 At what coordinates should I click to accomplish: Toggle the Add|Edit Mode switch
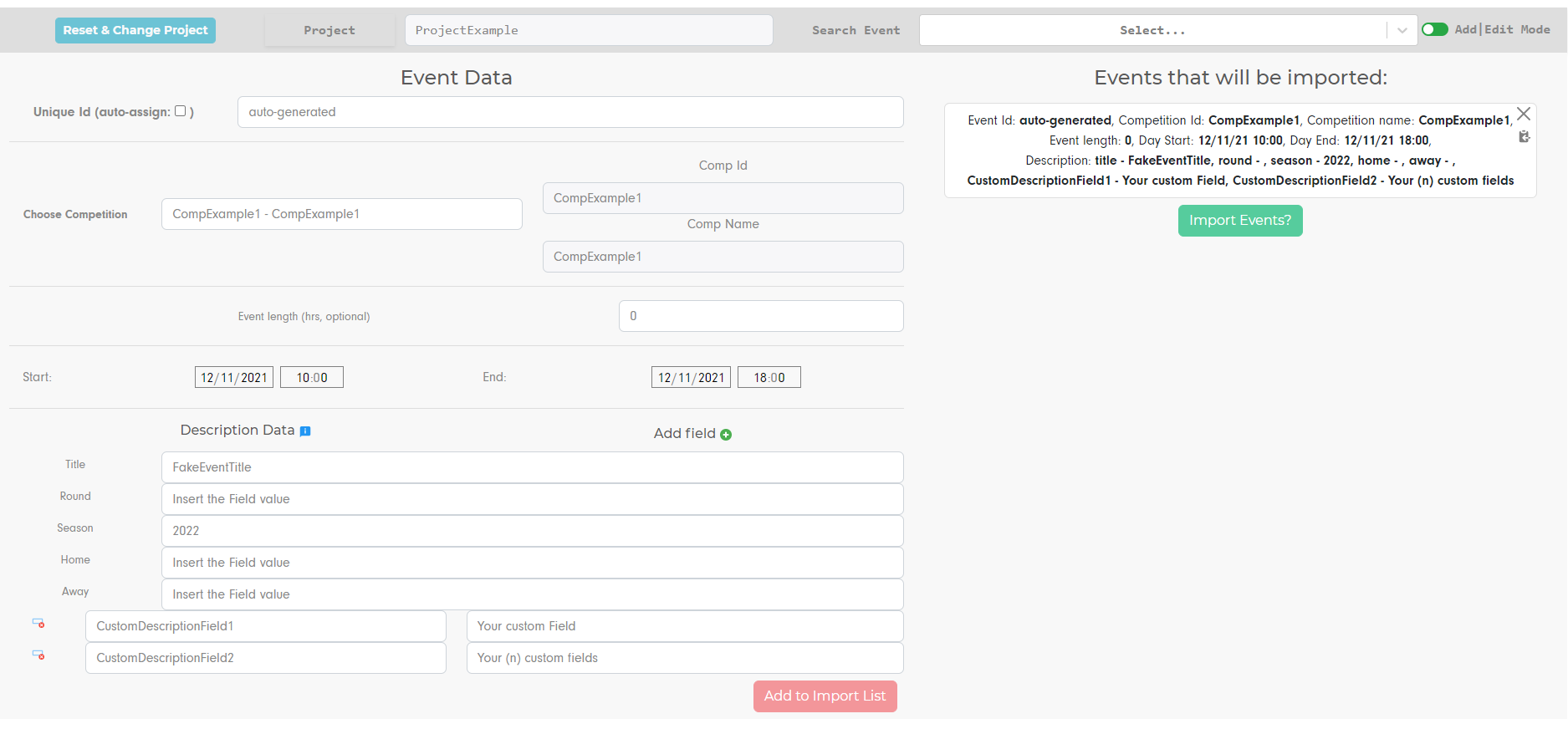tap(1435, 30)
